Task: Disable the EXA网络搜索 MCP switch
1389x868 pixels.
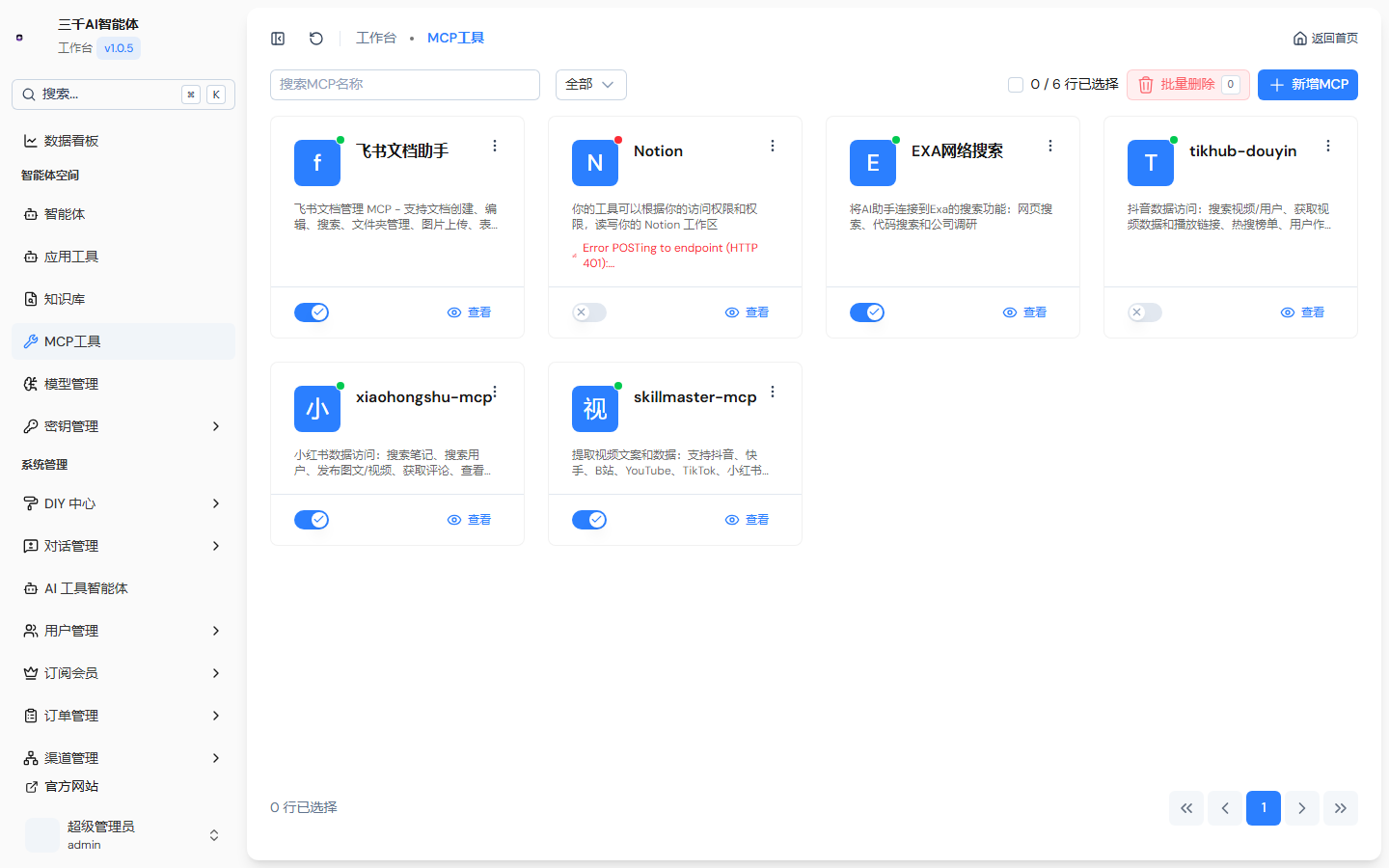Action: [x=867, y=312]
